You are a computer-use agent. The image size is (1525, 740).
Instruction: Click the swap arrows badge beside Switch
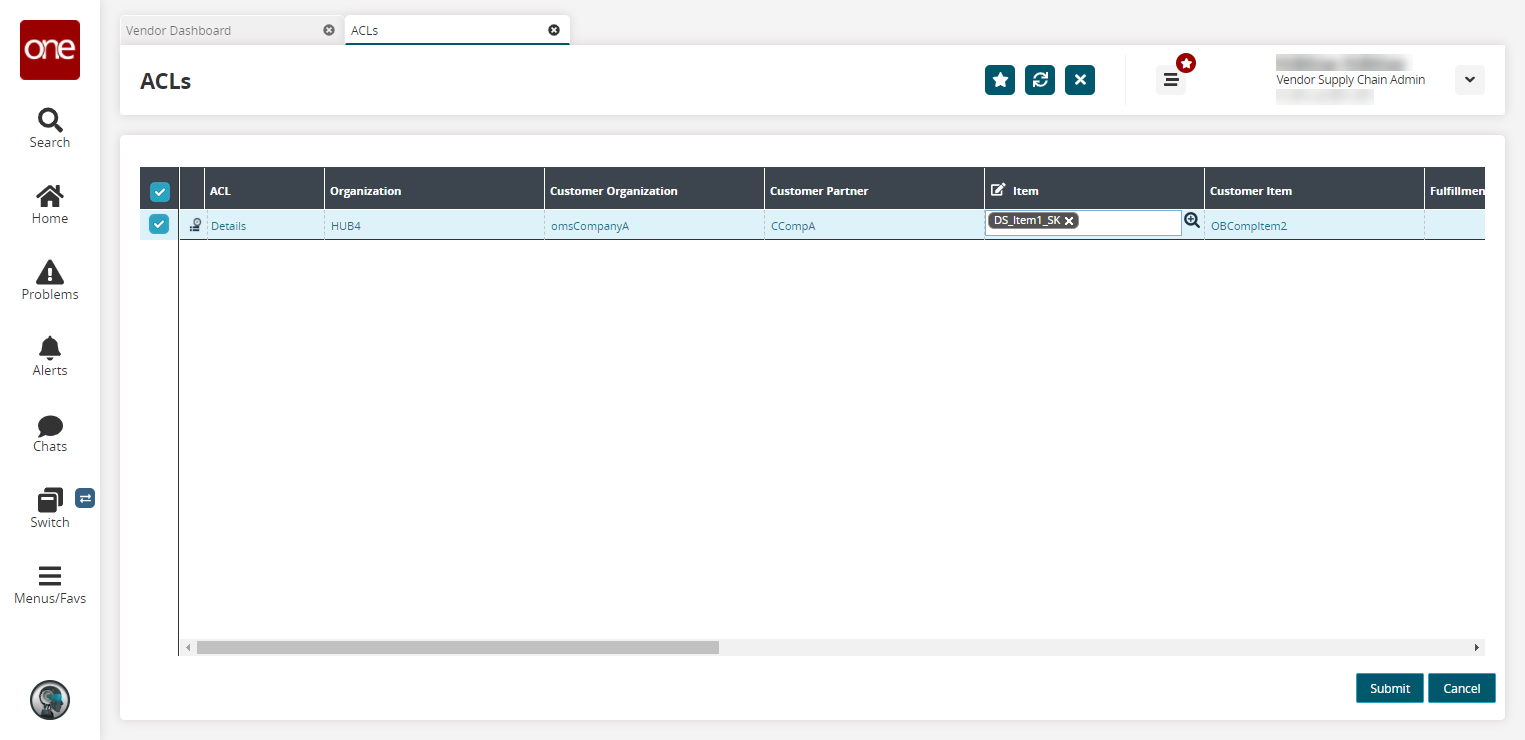coord(85,497)
